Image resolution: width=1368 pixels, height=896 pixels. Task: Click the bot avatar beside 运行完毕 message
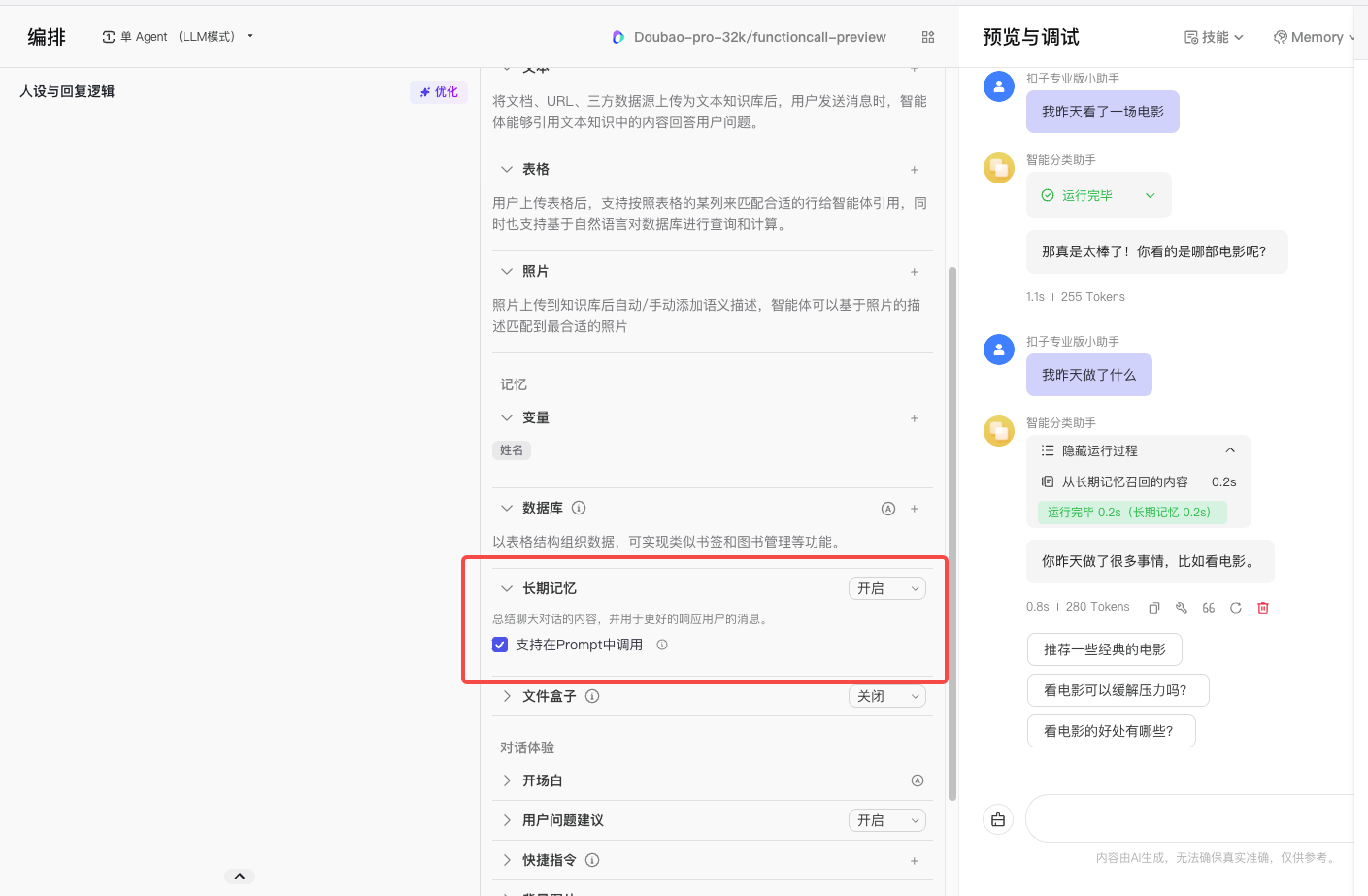pyautogui.click(x=999, y=168)
